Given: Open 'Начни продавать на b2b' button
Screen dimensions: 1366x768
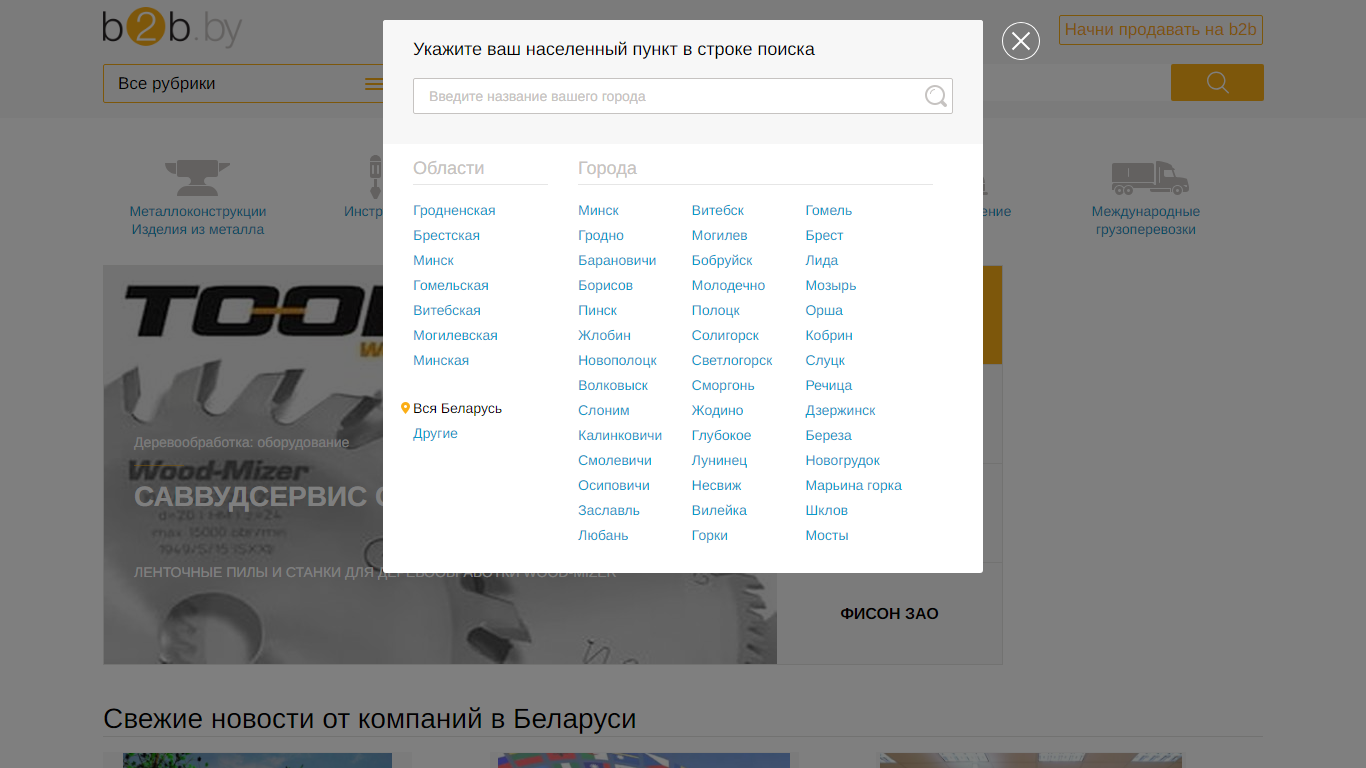Looking at the screenshot, I should coord(1161,30).
